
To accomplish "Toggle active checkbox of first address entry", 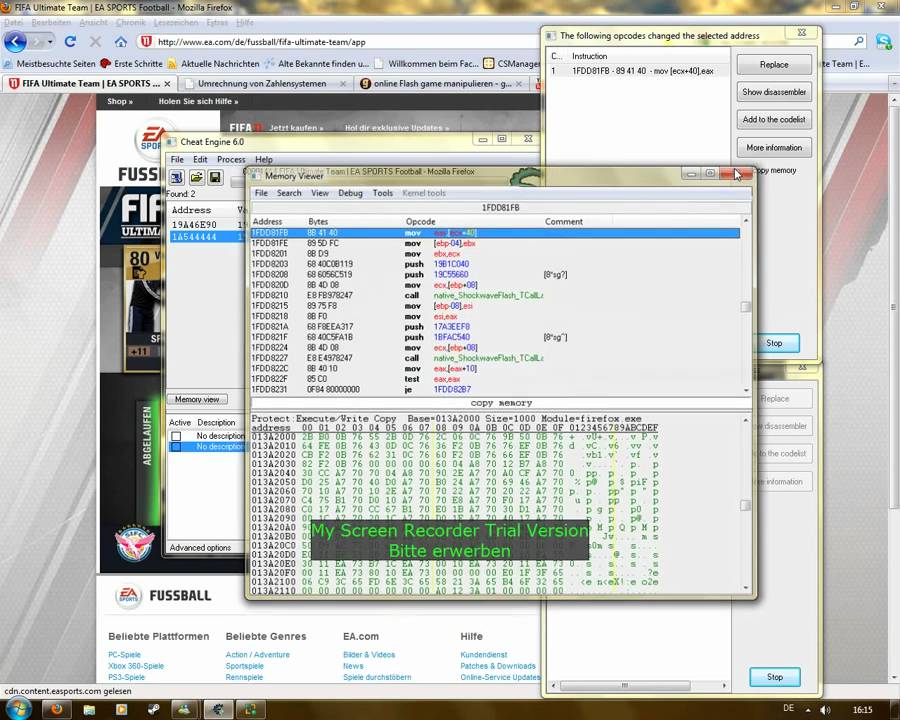I will pyautogui.click(x=176, y=436).
